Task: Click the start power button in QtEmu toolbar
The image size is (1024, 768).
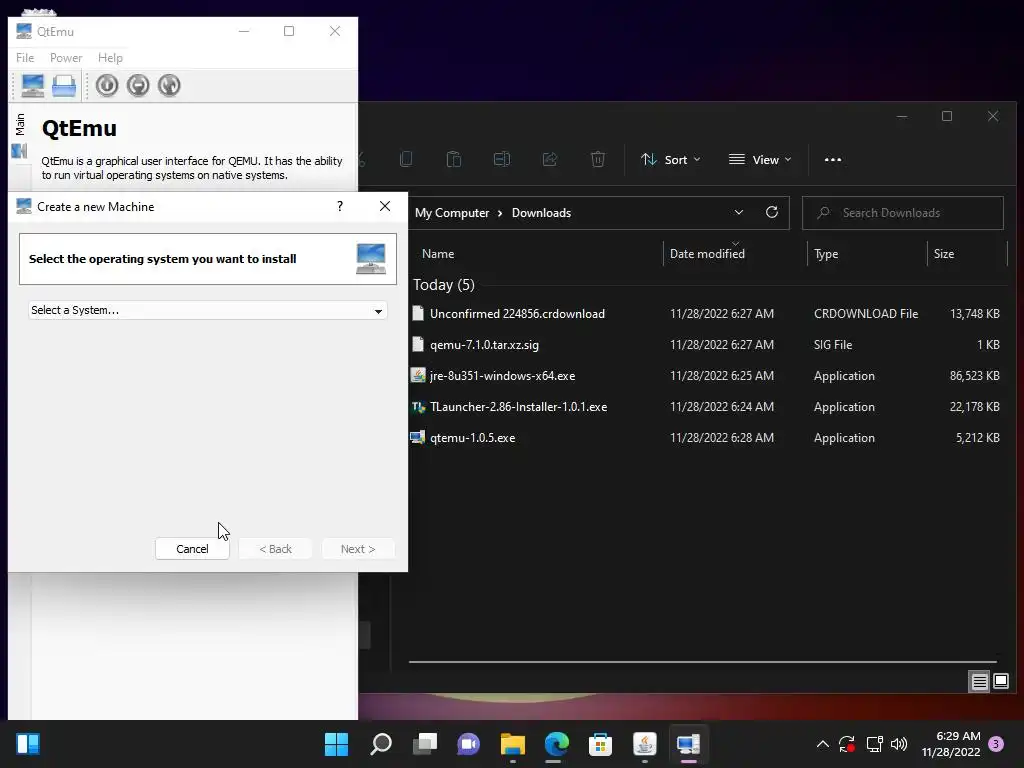Action: tap(107, 86)
